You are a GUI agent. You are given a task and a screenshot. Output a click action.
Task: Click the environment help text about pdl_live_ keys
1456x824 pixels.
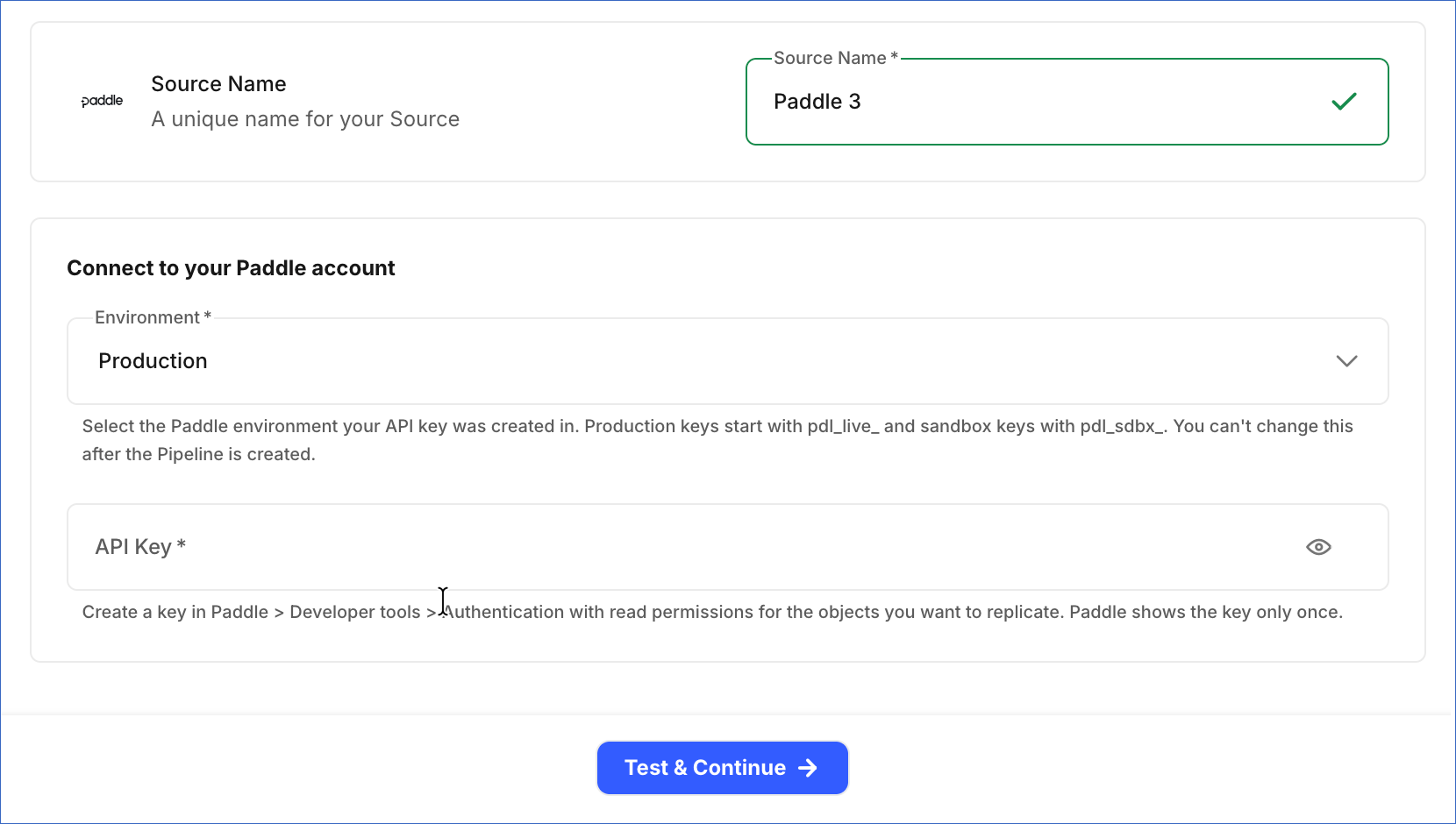click(x=717, y=440)
